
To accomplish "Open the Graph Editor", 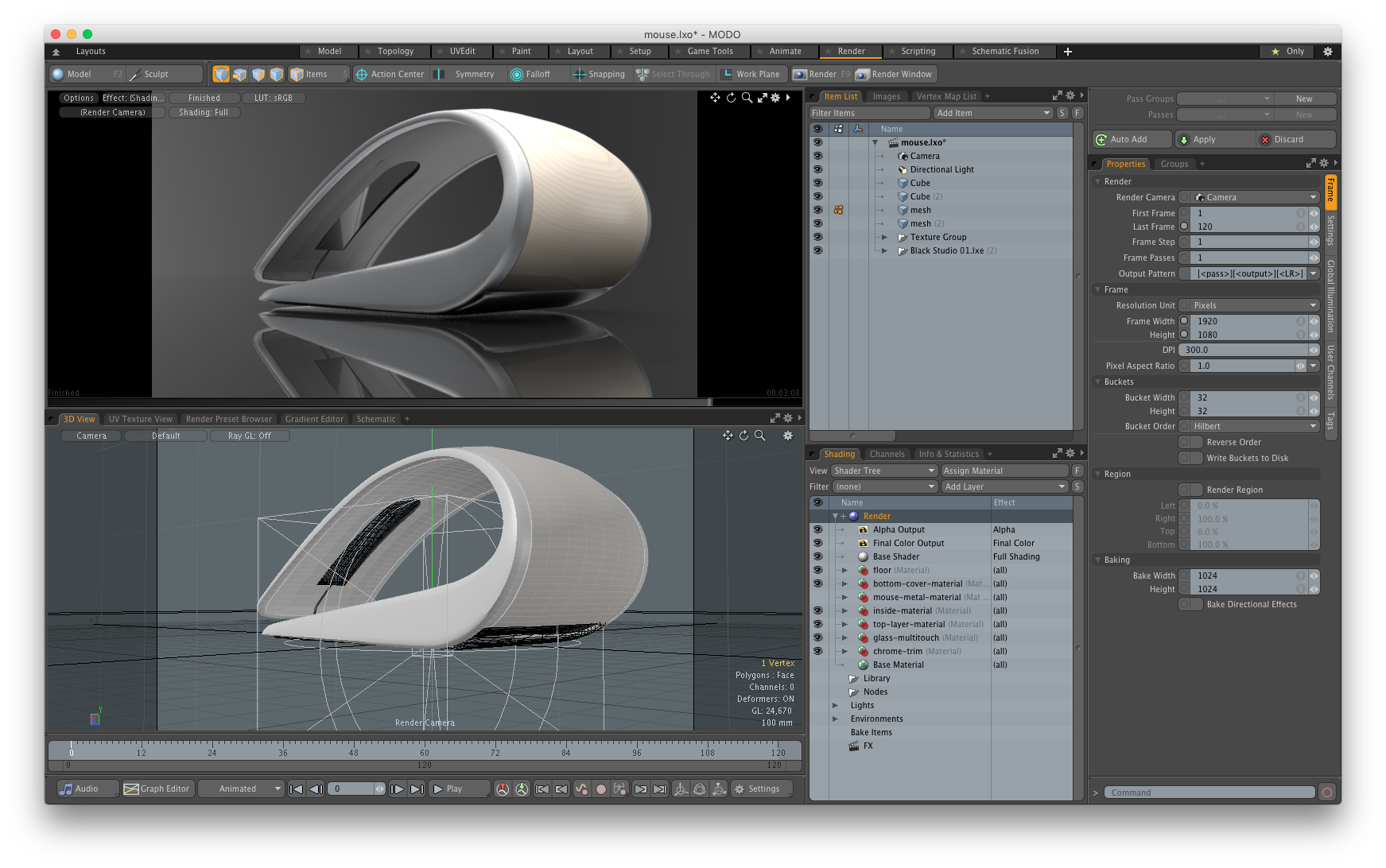I will 157,789.
